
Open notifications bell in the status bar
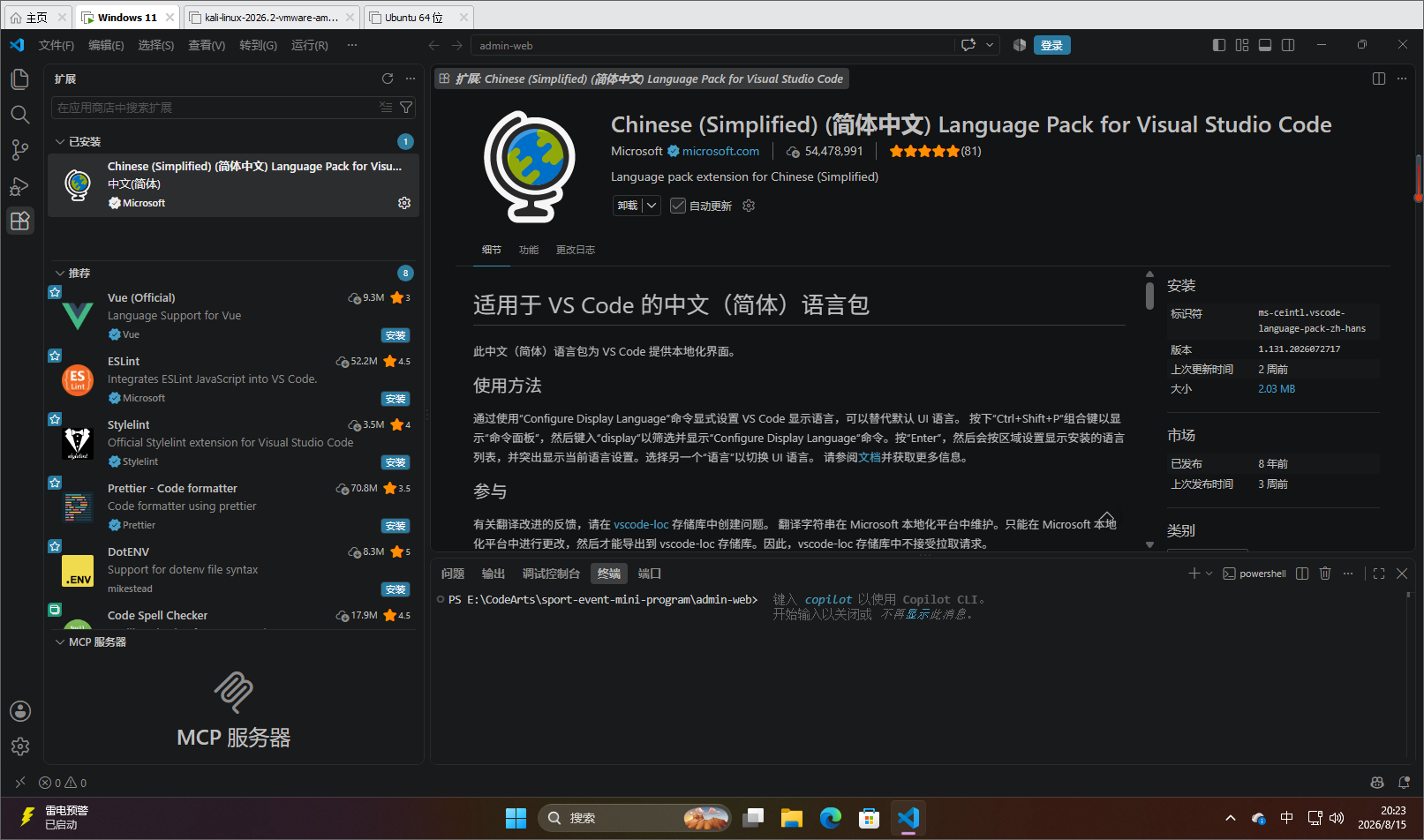point(1405,783)
